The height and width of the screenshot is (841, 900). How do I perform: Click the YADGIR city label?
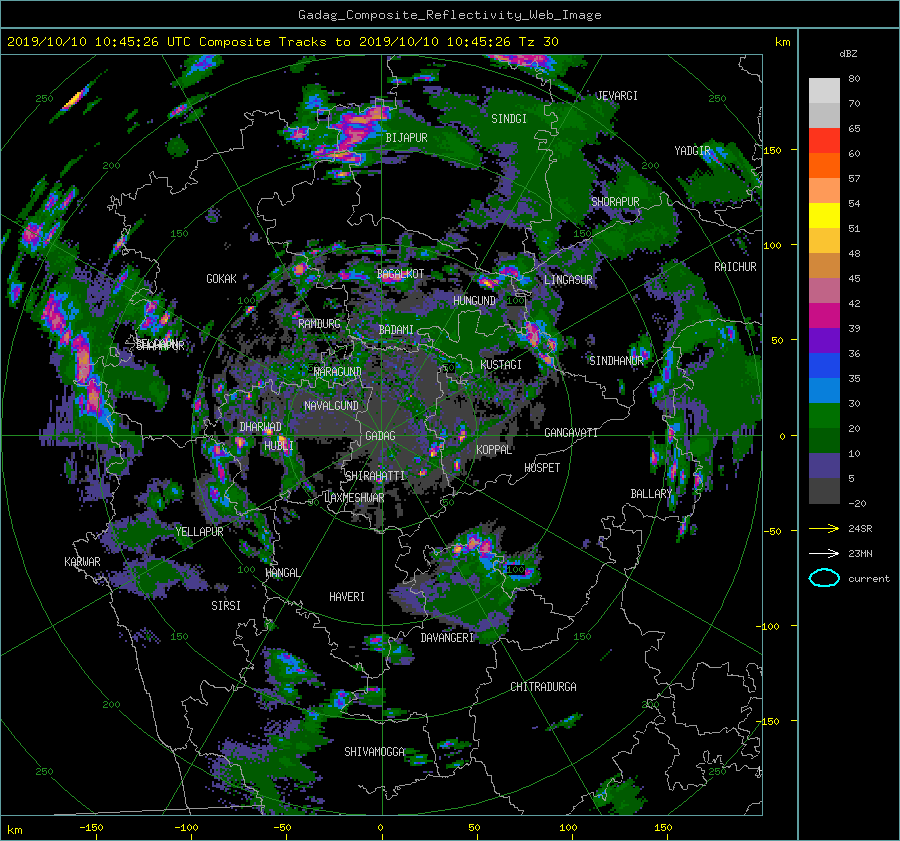(692, 150)
